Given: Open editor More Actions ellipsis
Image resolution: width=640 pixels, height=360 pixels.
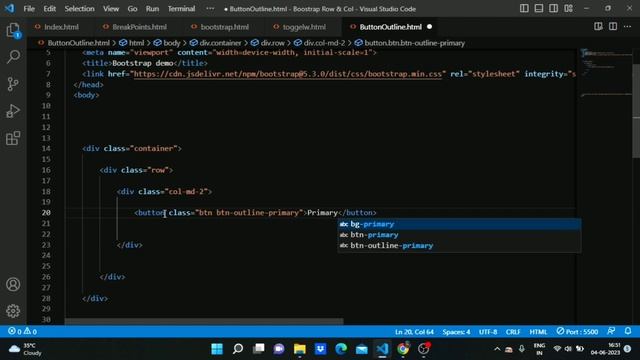Looking at the screenshot, I should tap(627, 27).
